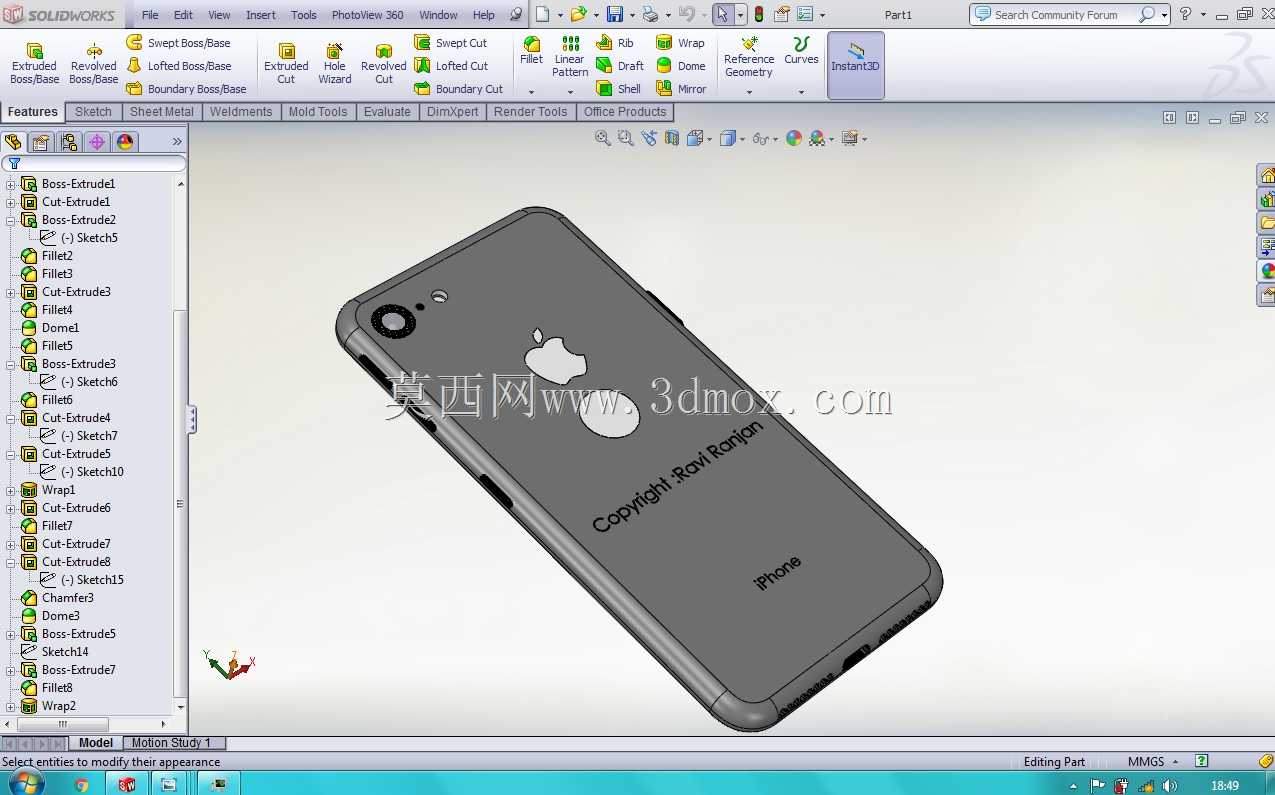Click the Save toolbar icon
The height and width of the screenshot is (795, 1275).
coord(615,14)
